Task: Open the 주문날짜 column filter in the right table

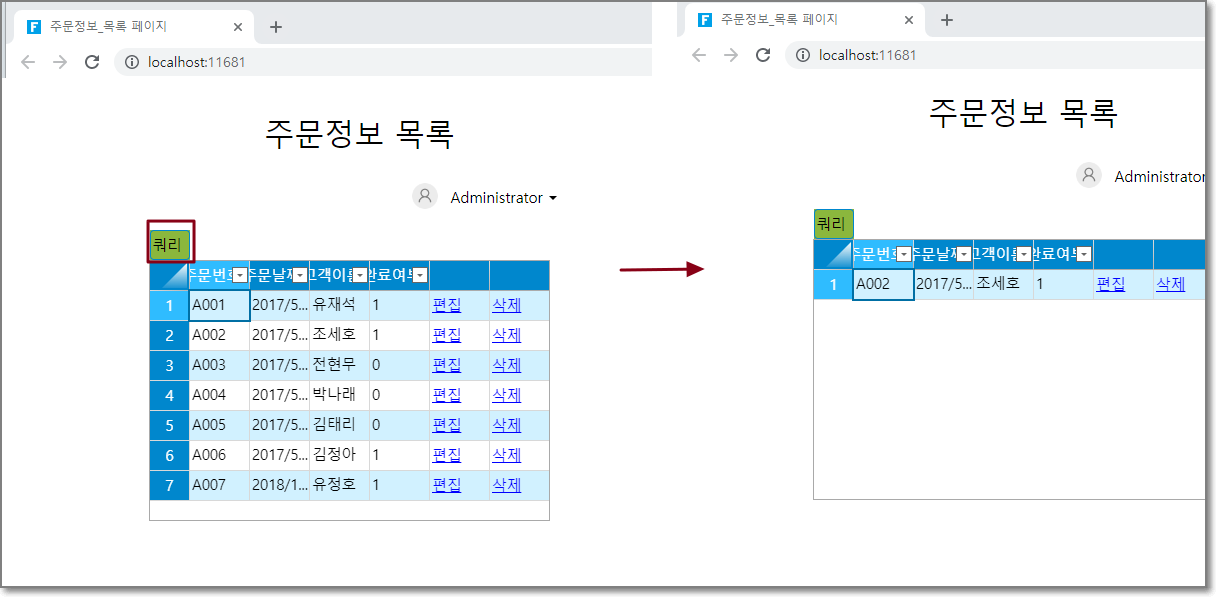Action: pyautogui.click(x=964, y=254)
